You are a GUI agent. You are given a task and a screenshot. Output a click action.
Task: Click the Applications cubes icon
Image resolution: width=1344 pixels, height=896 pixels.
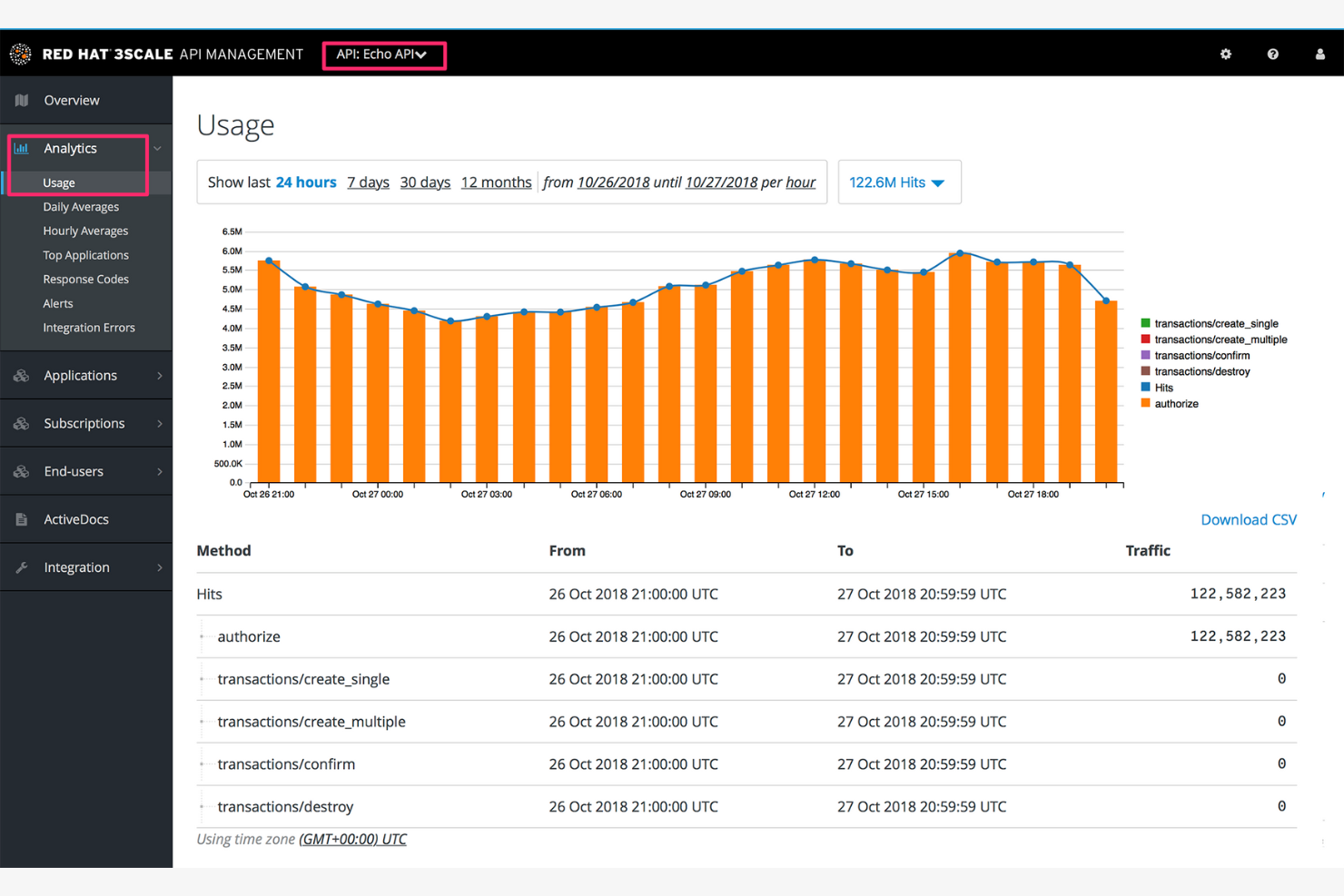[22, 376]
